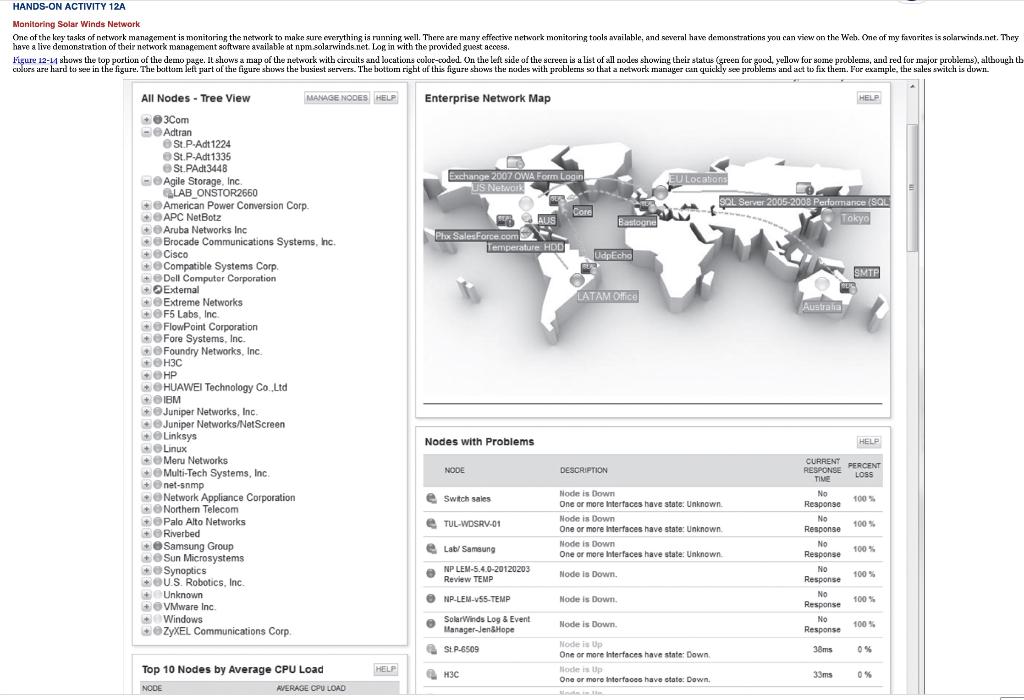Open the Bastogne label on the map
Screen dimensions: 1024x700
(x=637, y=222)
